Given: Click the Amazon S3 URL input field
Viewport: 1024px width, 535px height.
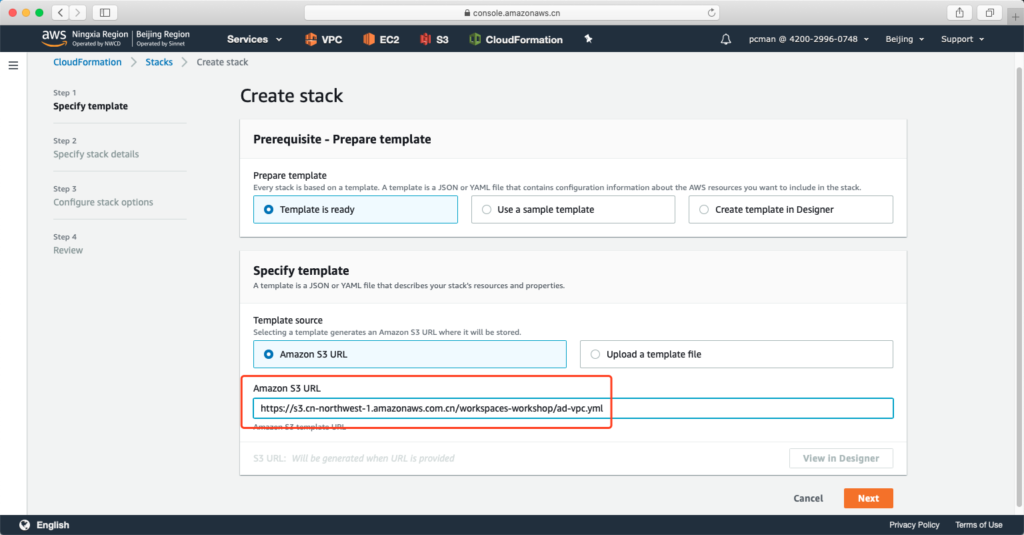Looking at the screenshot, I should point(572,408).
